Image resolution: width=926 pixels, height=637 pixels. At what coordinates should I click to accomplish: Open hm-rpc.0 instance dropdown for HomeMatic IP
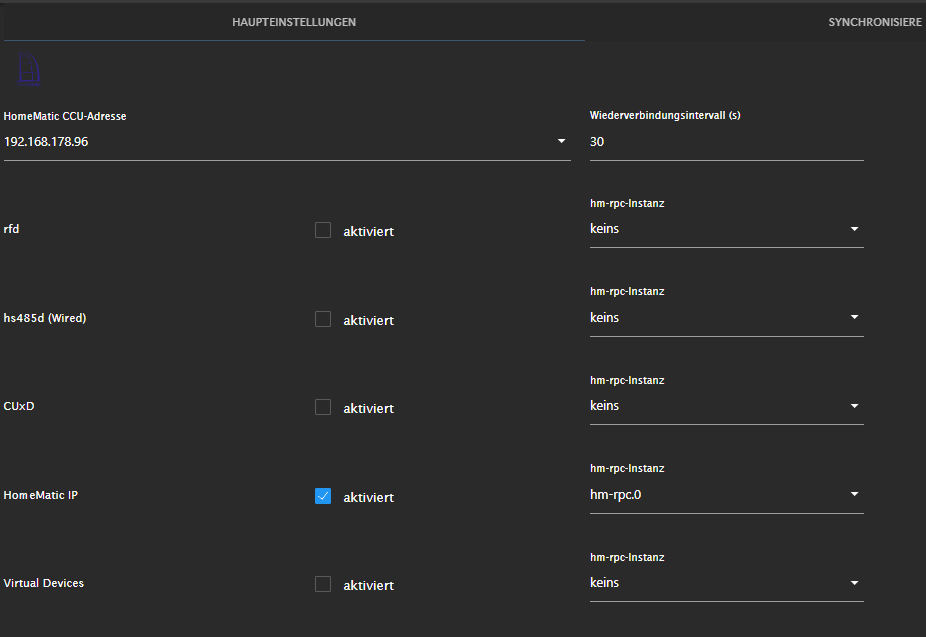coord(726,495)
